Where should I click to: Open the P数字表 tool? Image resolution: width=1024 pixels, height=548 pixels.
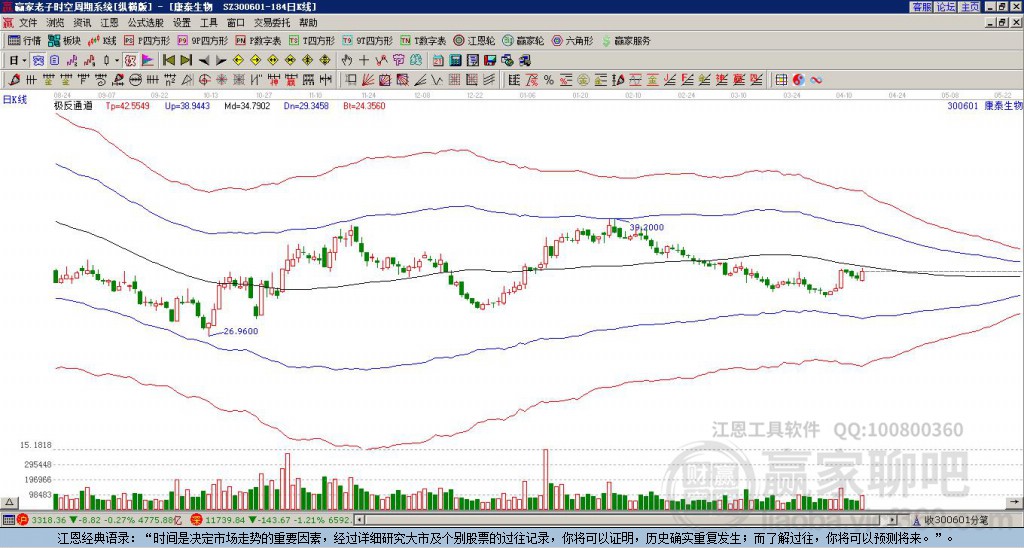259,40
